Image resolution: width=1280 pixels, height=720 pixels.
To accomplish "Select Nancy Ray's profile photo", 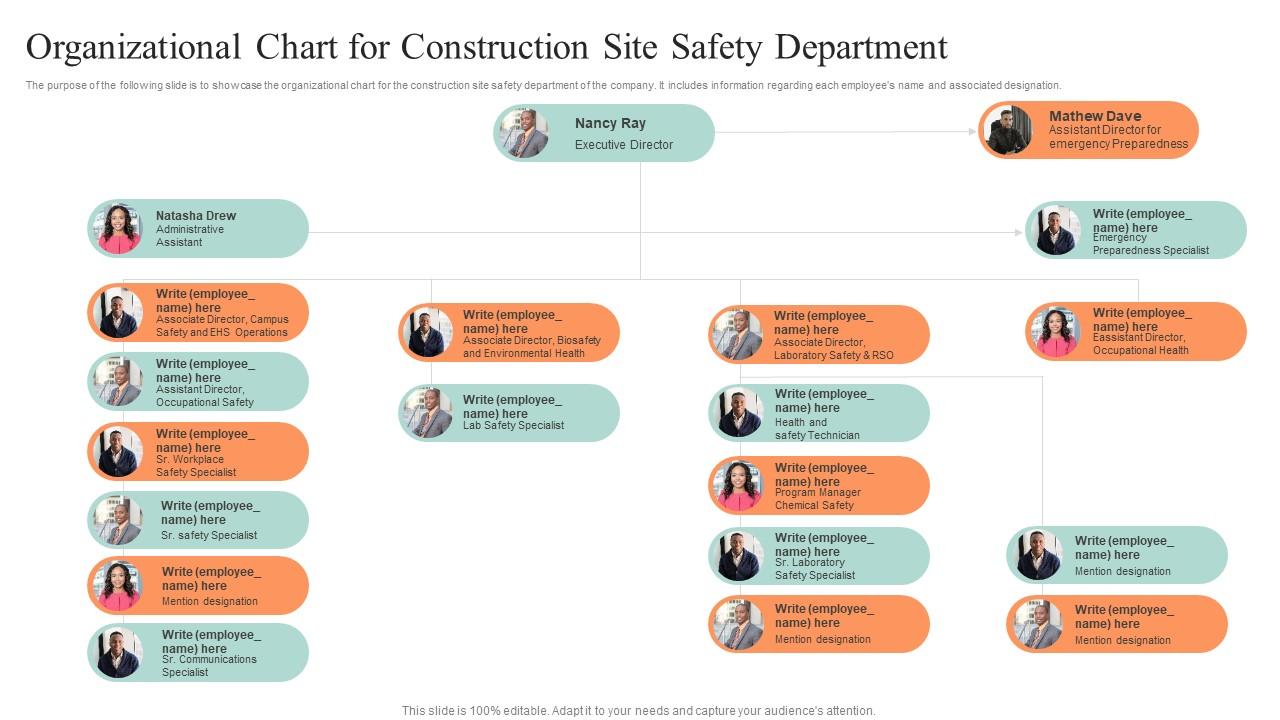I will click(x=524, y=132).
